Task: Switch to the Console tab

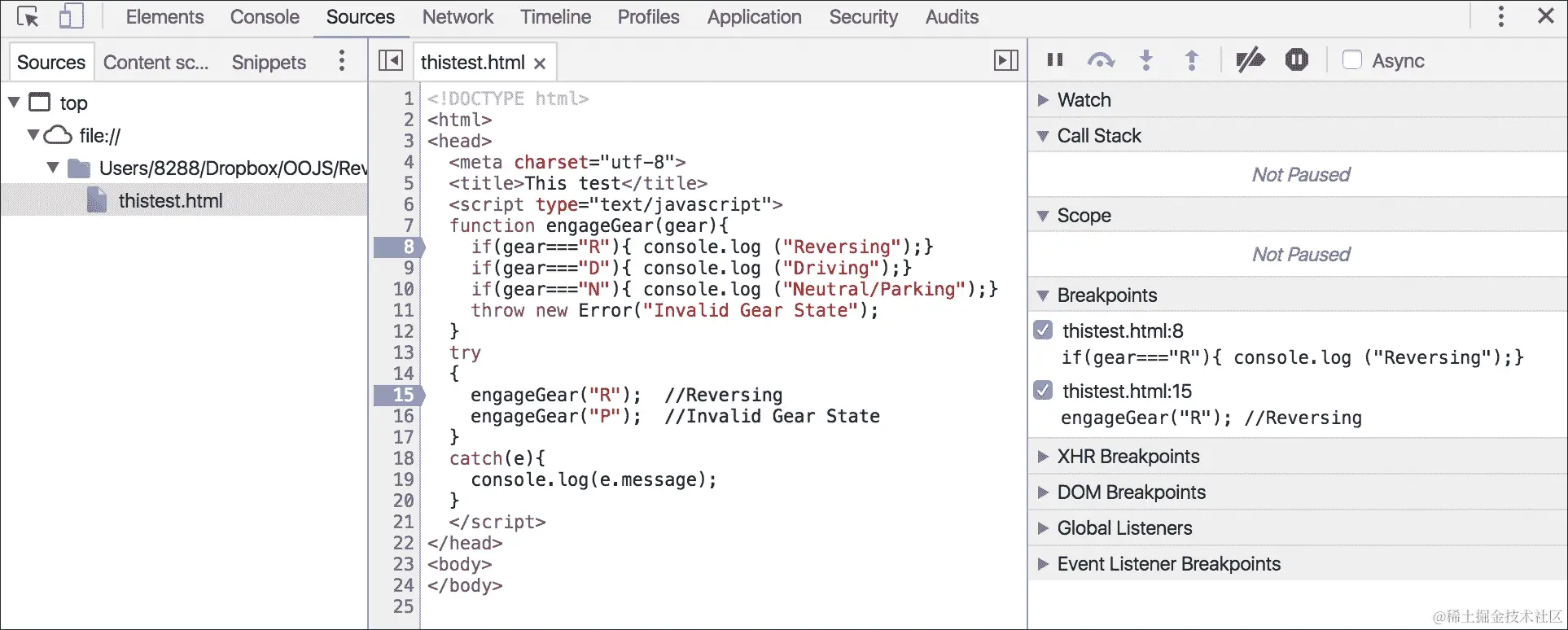Action: coord(265,17)
